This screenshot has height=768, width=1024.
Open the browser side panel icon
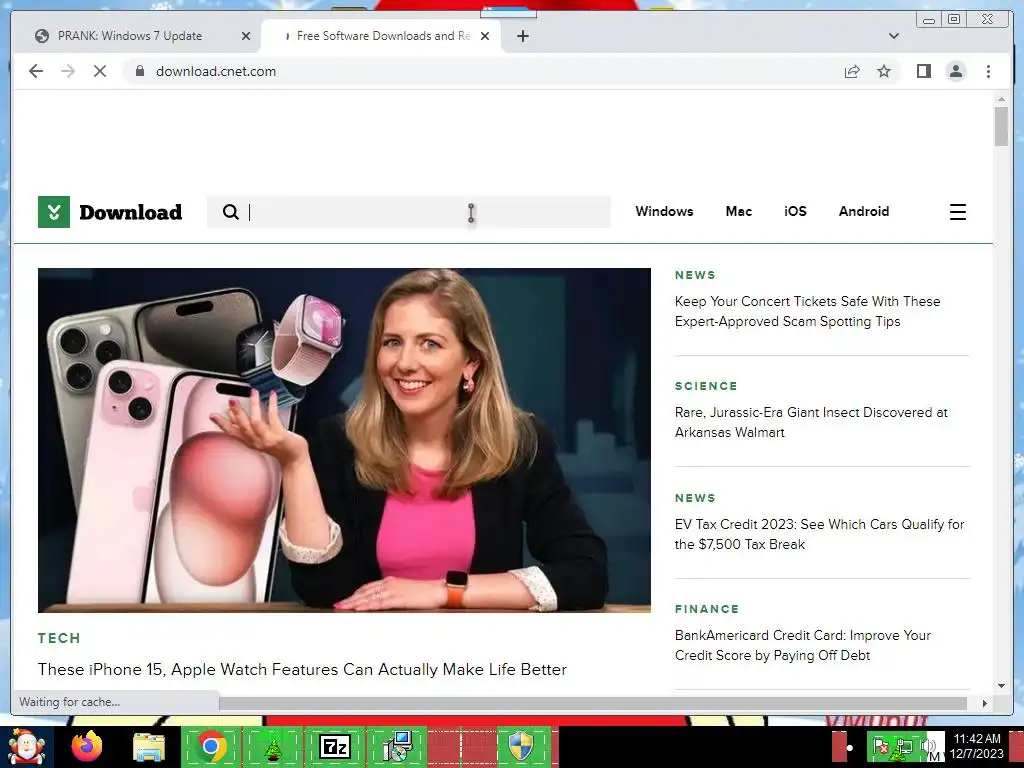click(x=923, y=71)
